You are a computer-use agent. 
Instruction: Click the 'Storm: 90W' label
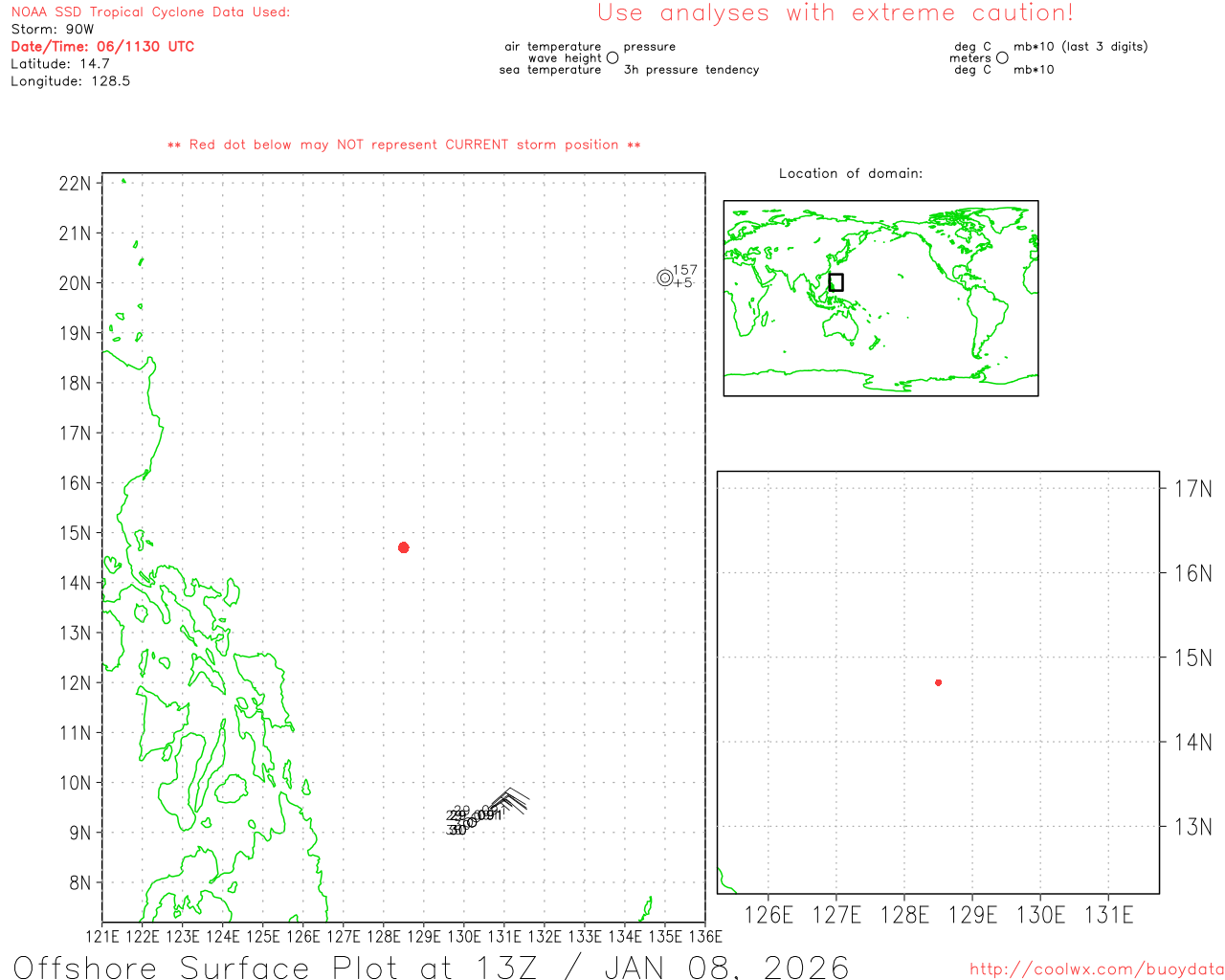click(x=53, y=30)
